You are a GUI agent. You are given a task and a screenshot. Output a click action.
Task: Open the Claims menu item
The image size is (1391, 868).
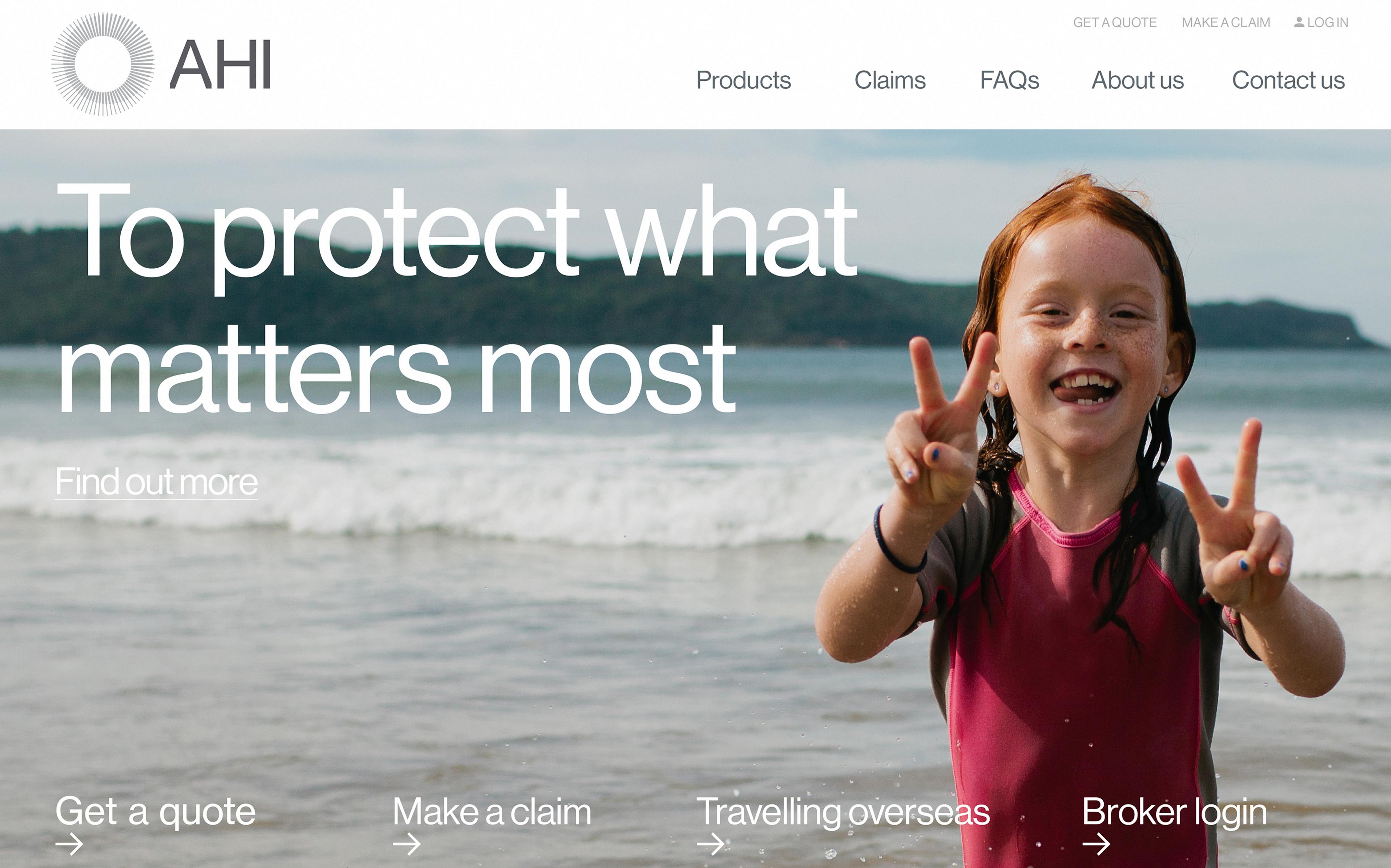[890, 80]
